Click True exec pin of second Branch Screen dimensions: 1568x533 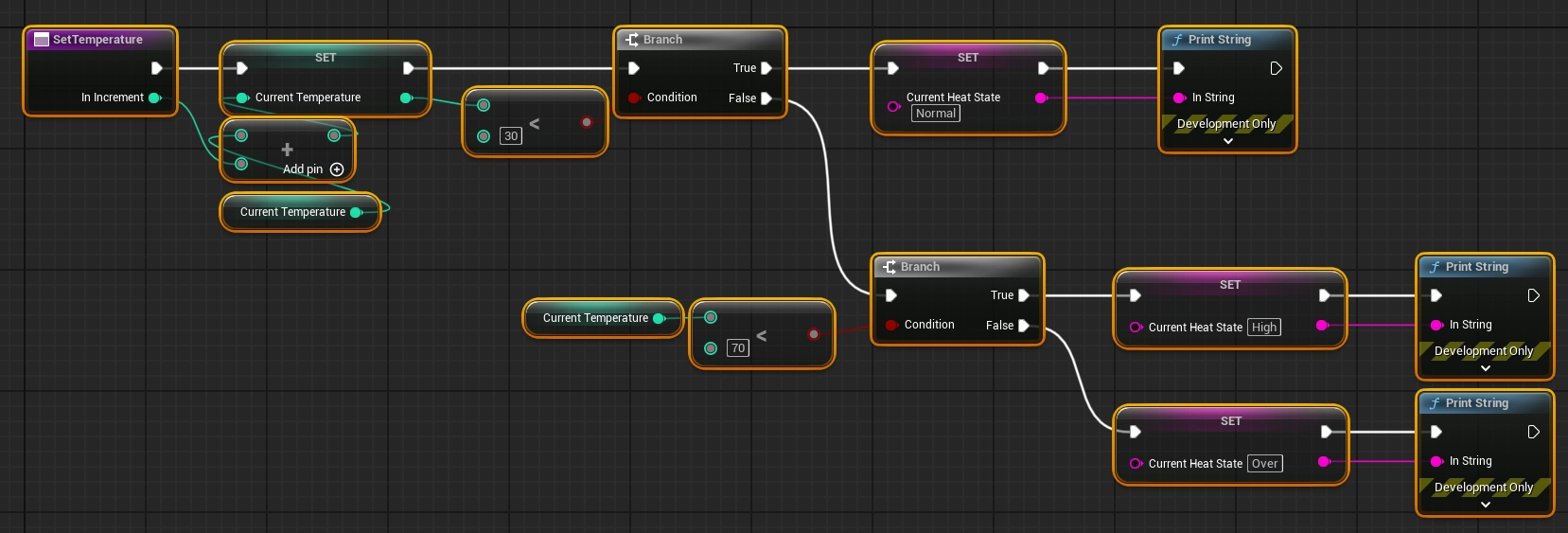click(x=1024, y=295)
